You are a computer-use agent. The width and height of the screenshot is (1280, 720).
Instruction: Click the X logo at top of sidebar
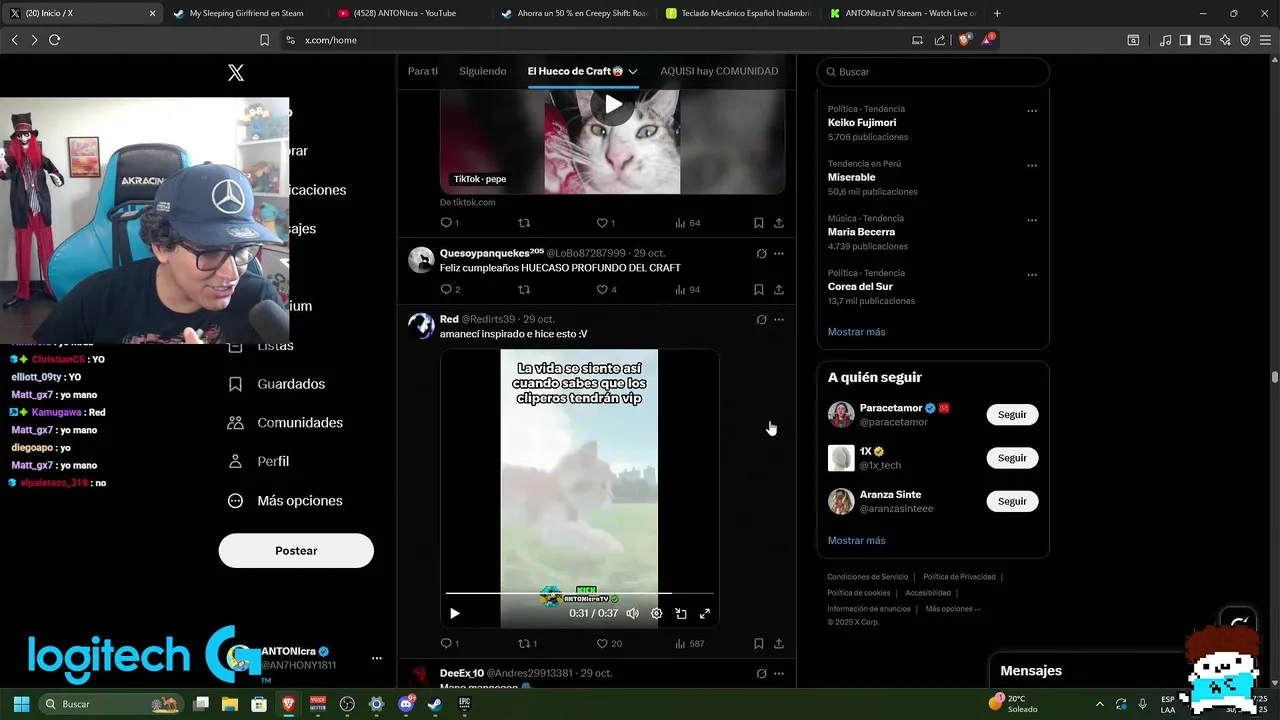point(236,73)
